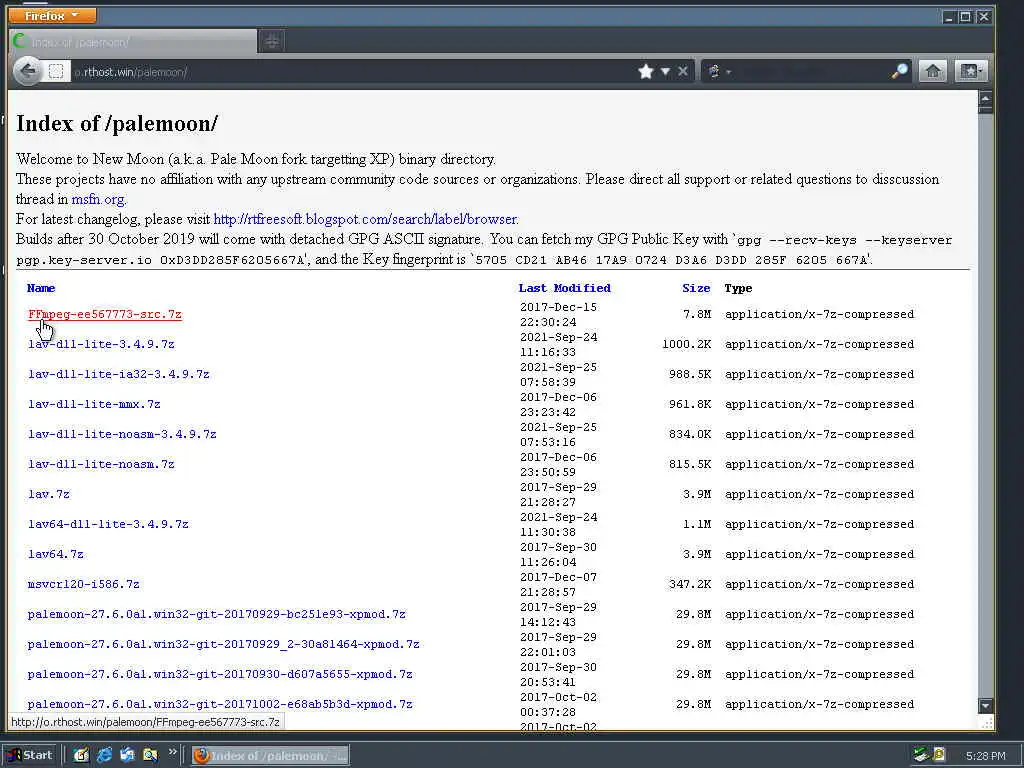Launch the fourth quick launch search icon

coord(150,755)
